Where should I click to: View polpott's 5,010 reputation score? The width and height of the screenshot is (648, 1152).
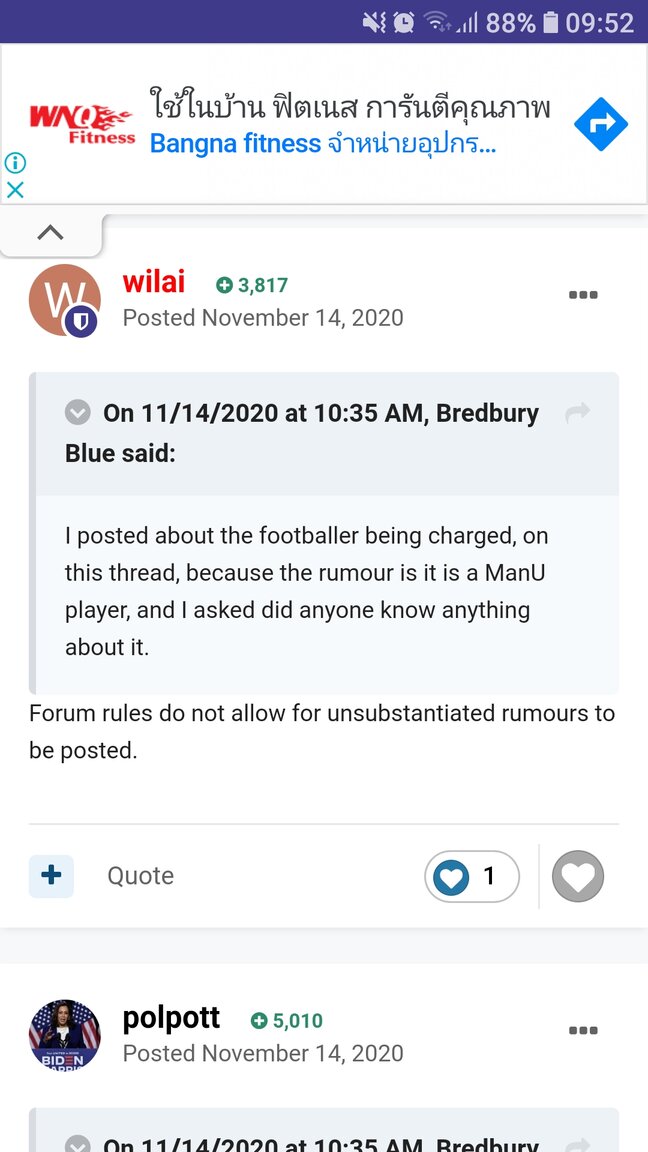[287, 1021]
